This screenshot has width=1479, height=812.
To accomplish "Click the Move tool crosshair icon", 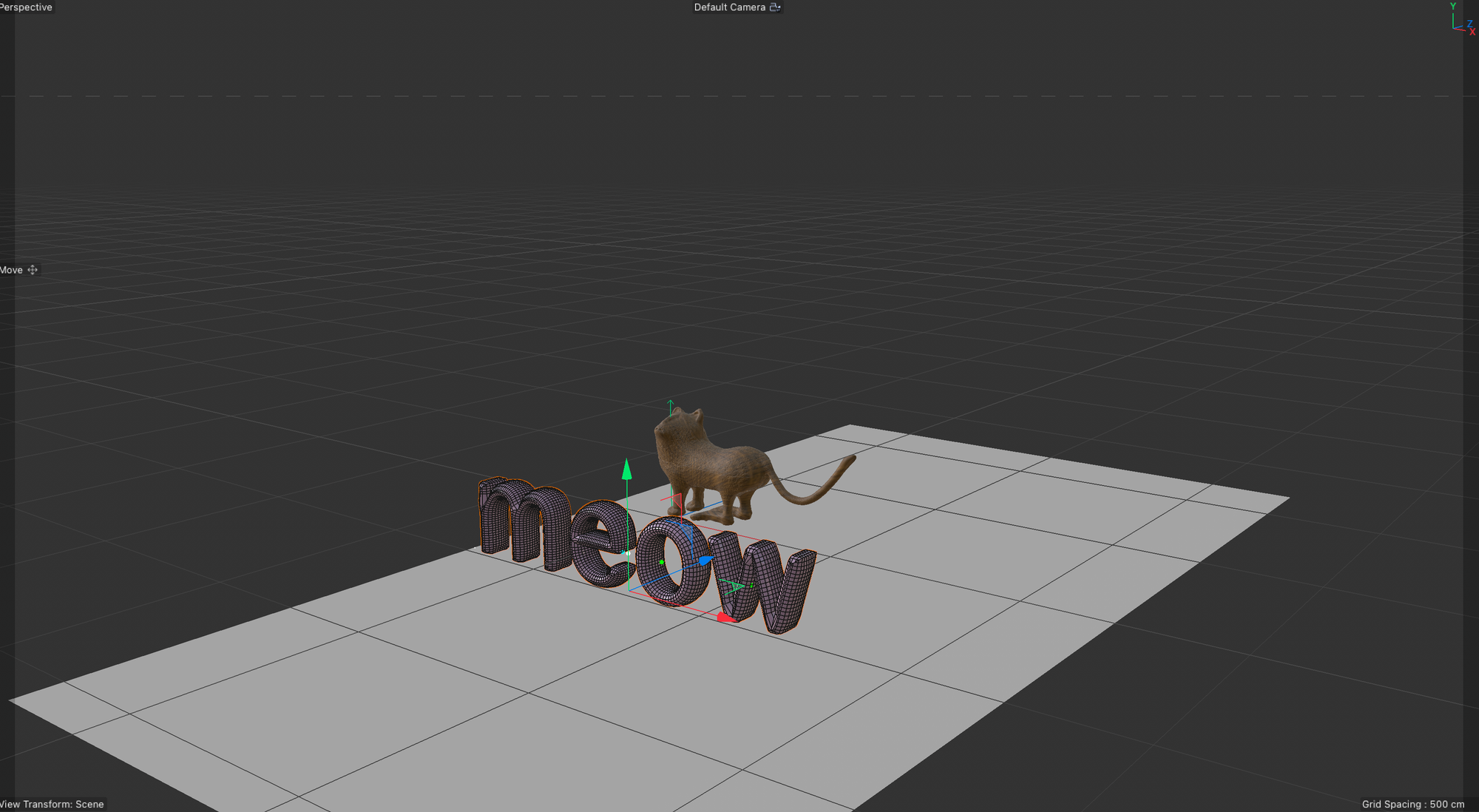I will [33, 270].
